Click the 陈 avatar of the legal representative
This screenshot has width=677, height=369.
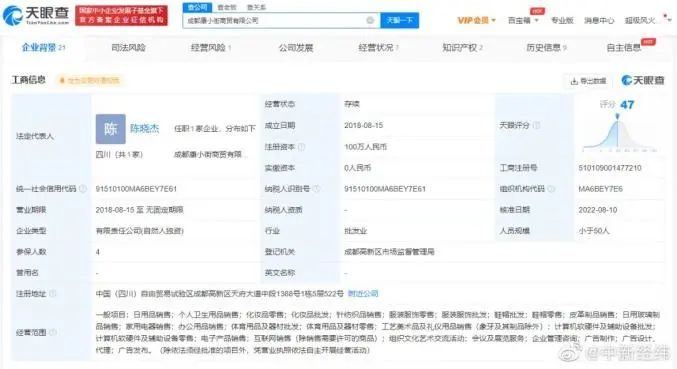click(x=111, y=129)
